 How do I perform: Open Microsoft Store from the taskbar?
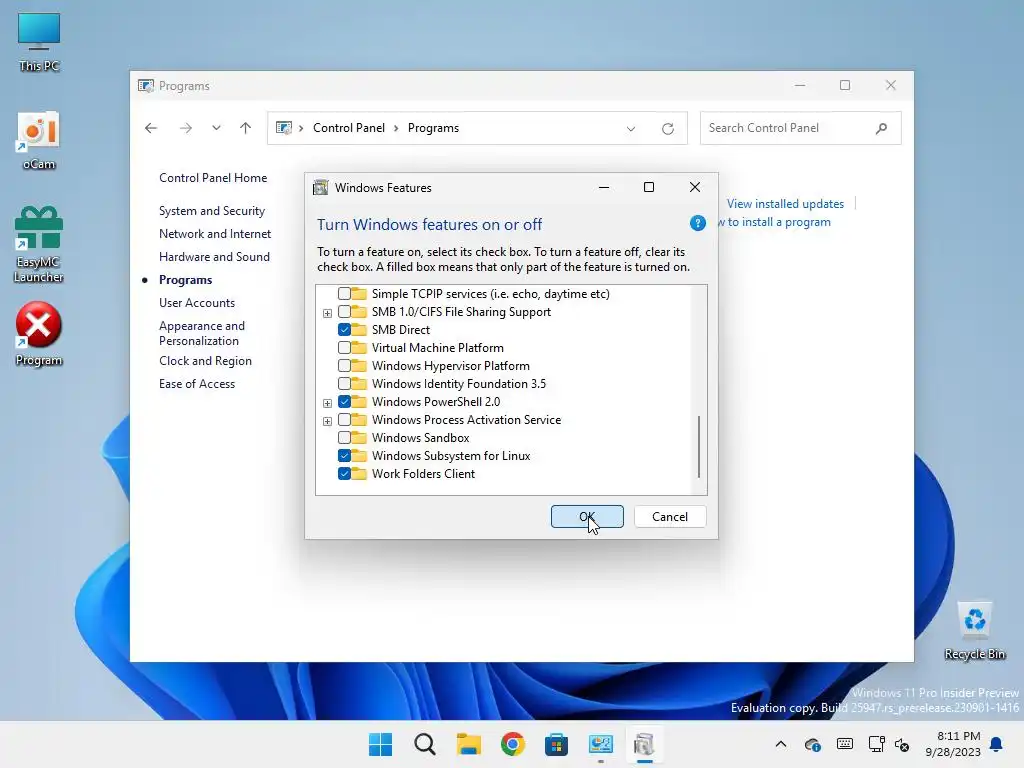coord(556,744)
